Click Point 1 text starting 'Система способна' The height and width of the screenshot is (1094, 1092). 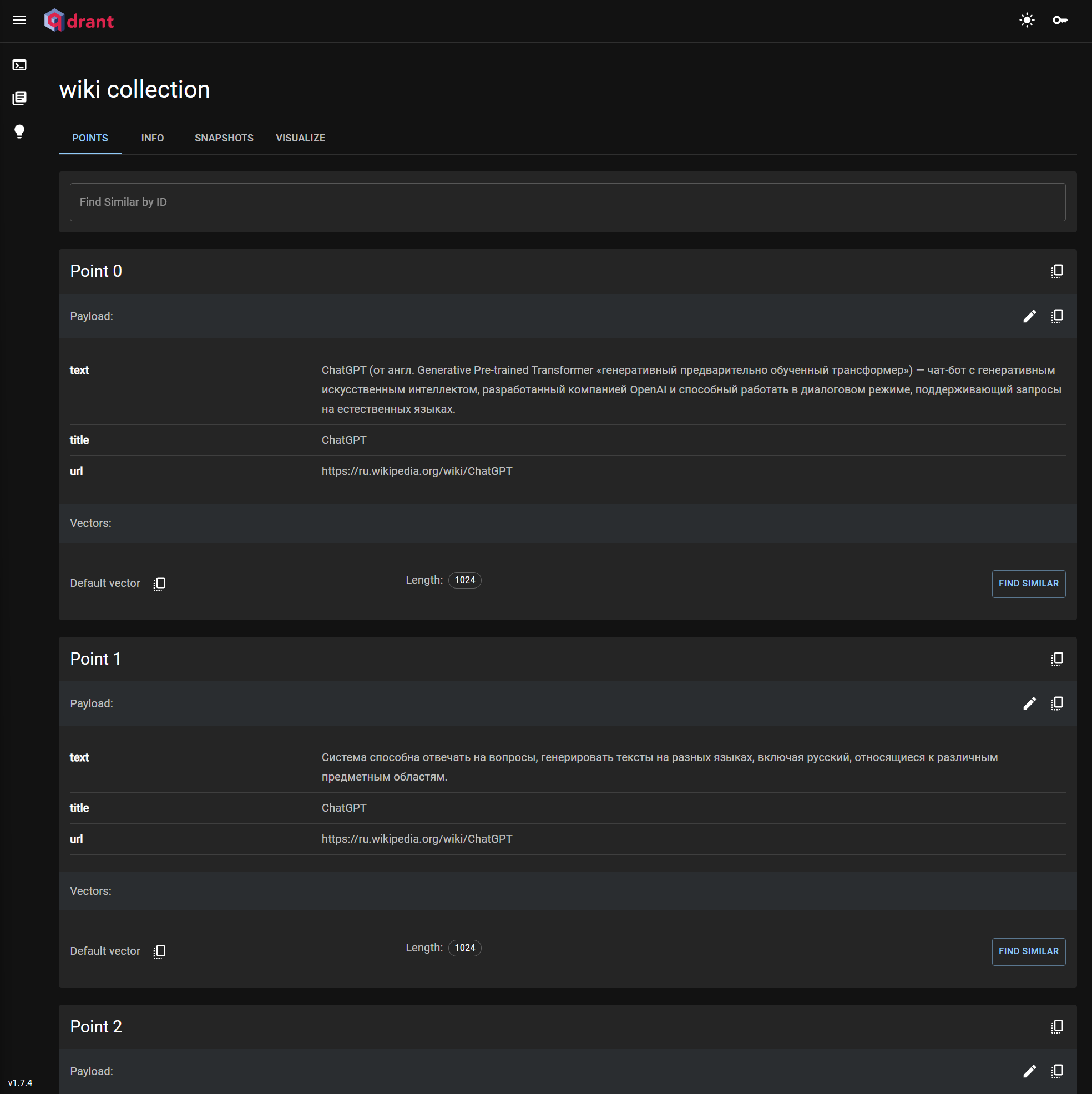(660, 767)
